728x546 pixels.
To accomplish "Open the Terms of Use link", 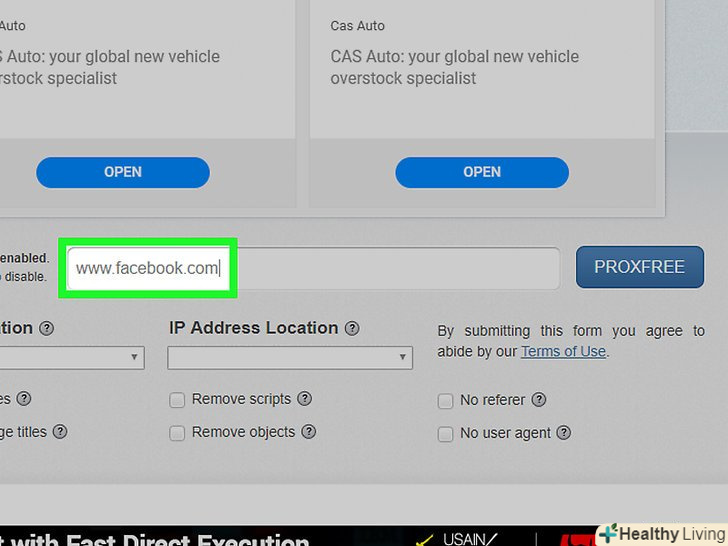I will 563,351.
